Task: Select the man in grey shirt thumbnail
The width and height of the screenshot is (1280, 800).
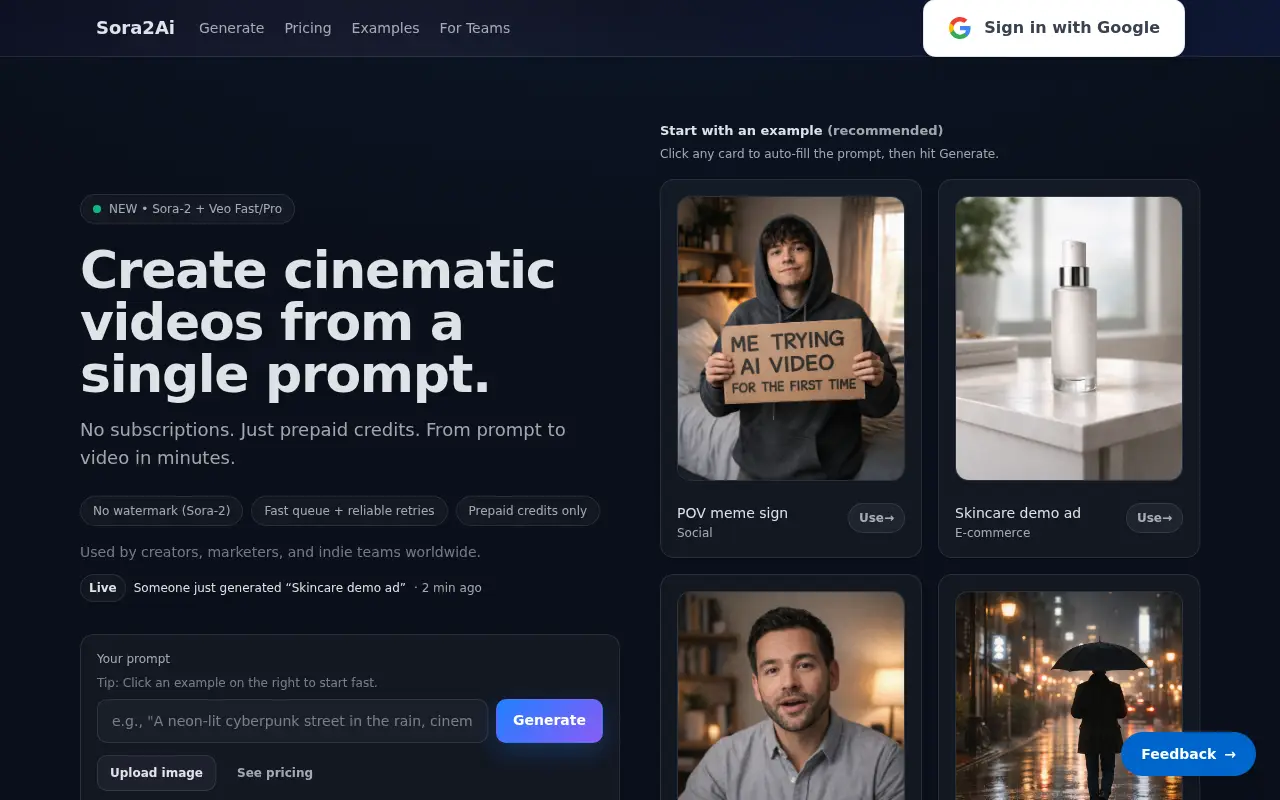Action: coord(791,696)
